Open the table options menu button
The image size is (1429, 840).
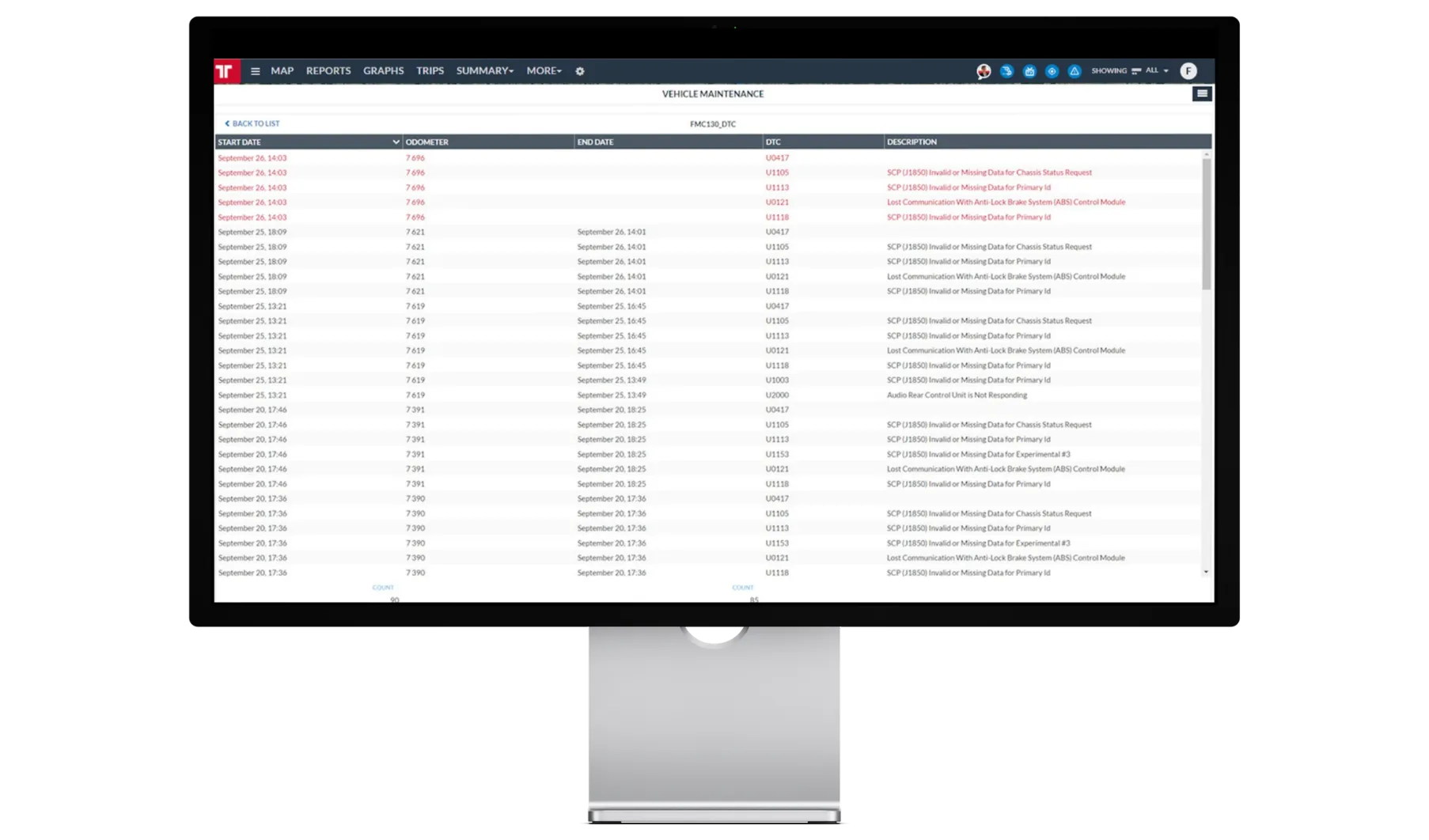1201,94
